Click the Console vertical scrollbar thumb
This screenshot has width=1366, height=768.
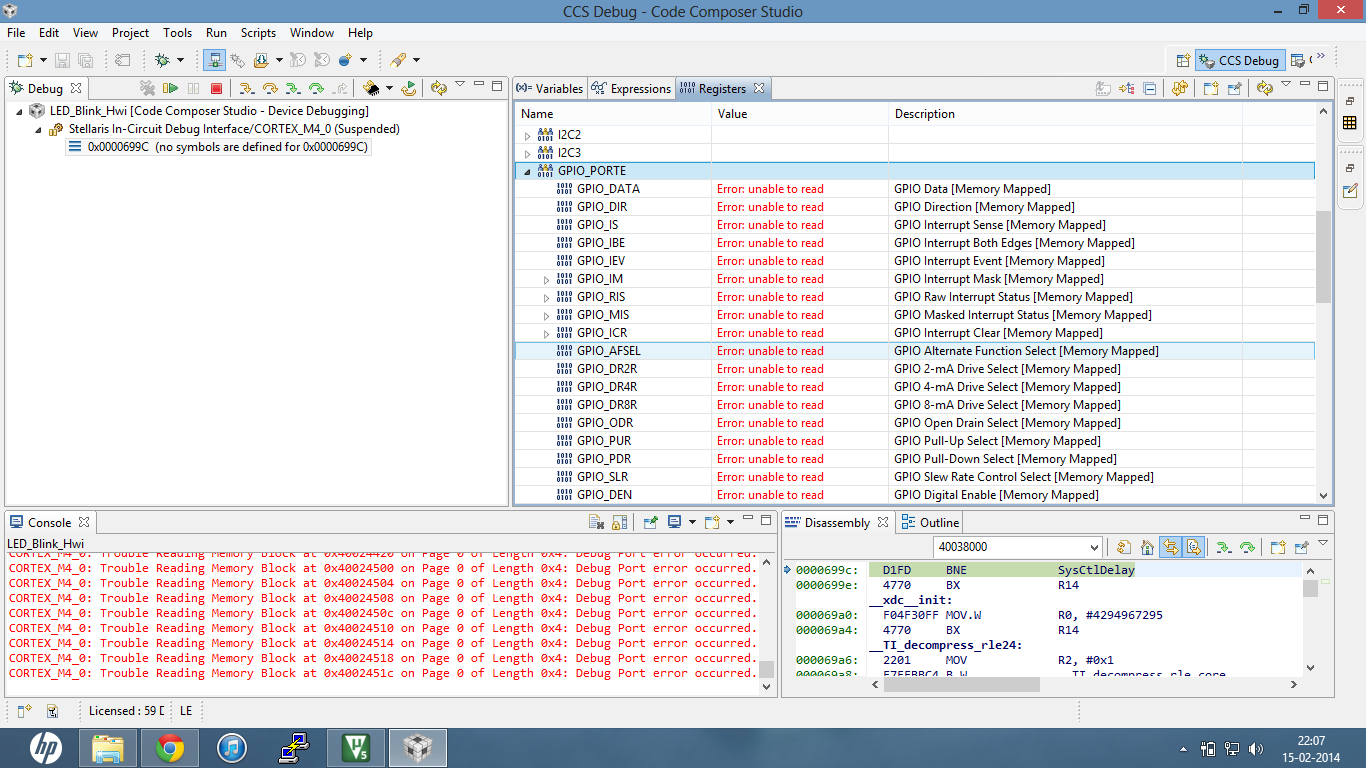(767, 669)
